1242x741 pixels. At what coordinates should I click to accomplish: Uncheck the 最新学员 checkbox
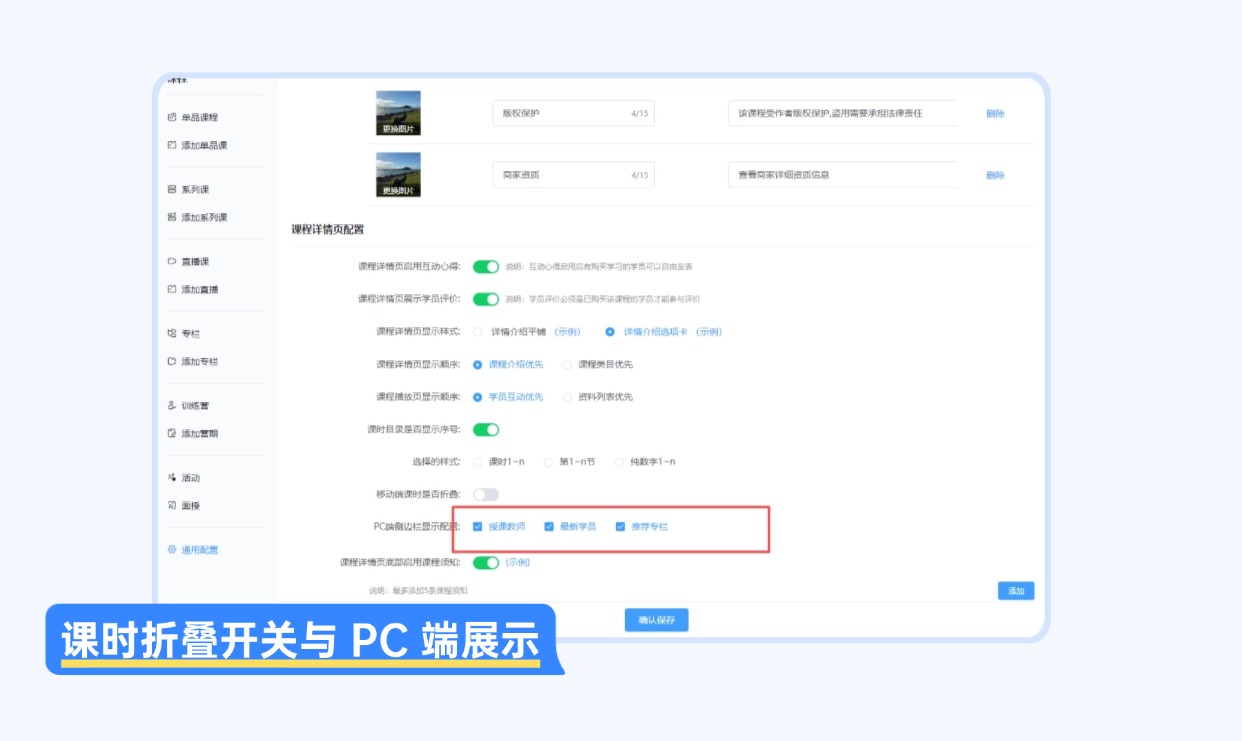point(549,527)
